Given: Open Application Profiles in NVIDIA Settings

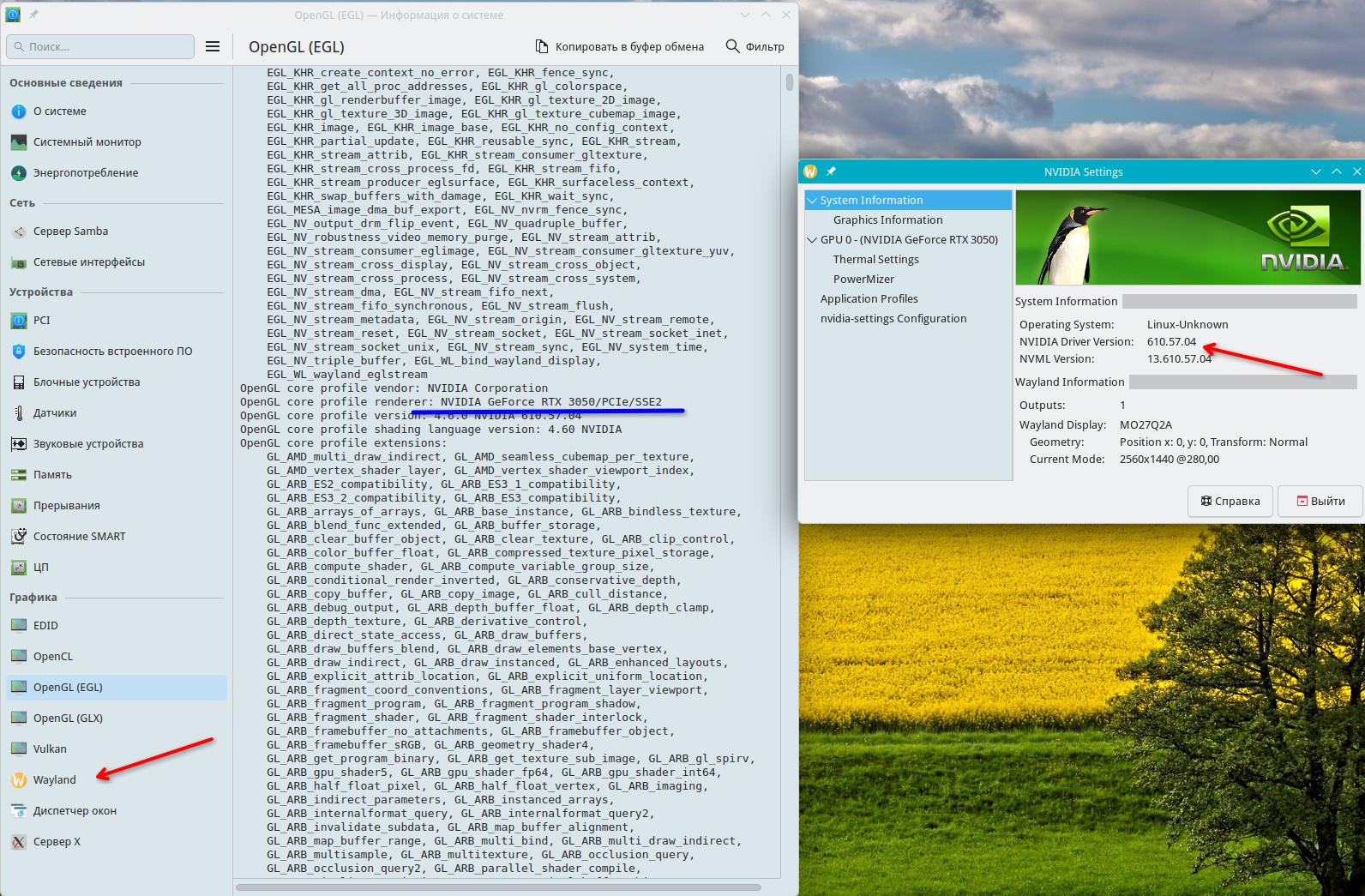Looking at the screenshot, I should [869, 299].
